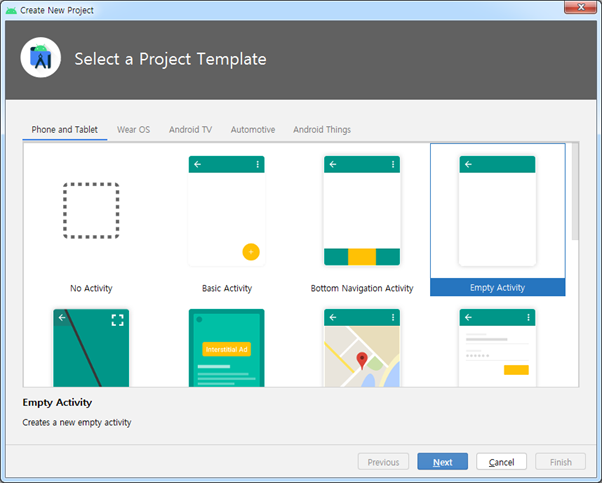Click the Android Studio logo in header
The image size is (602, 483).
[41, 58]
